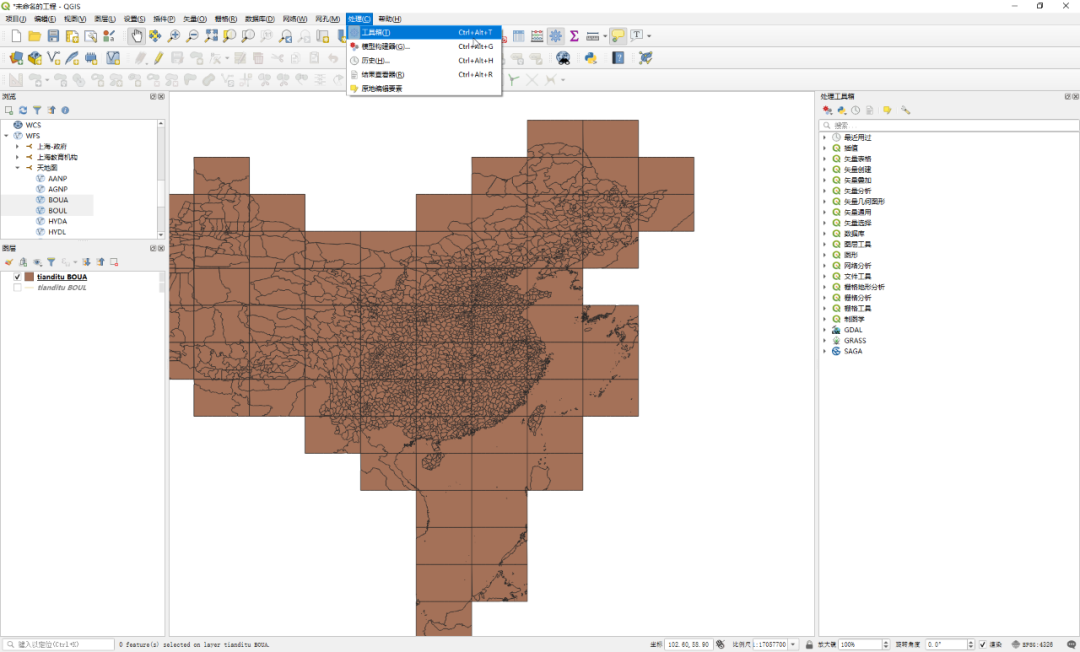Open the 项目(J) menu
Screen dimensions: 1080x652
tap(16, 19)
